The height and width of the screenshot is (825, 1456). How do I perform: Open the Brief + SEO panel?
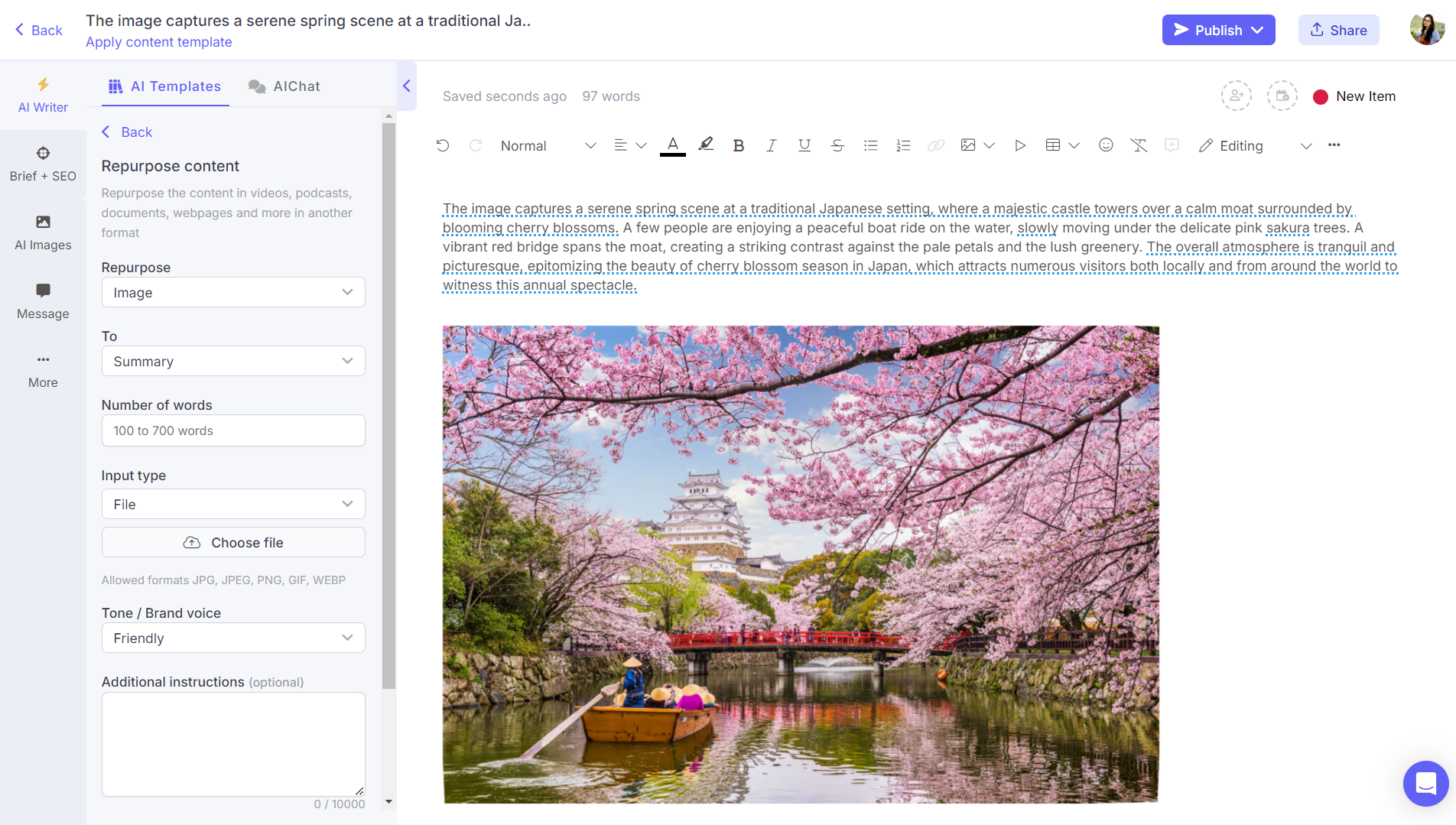click(x=42, y=164)
